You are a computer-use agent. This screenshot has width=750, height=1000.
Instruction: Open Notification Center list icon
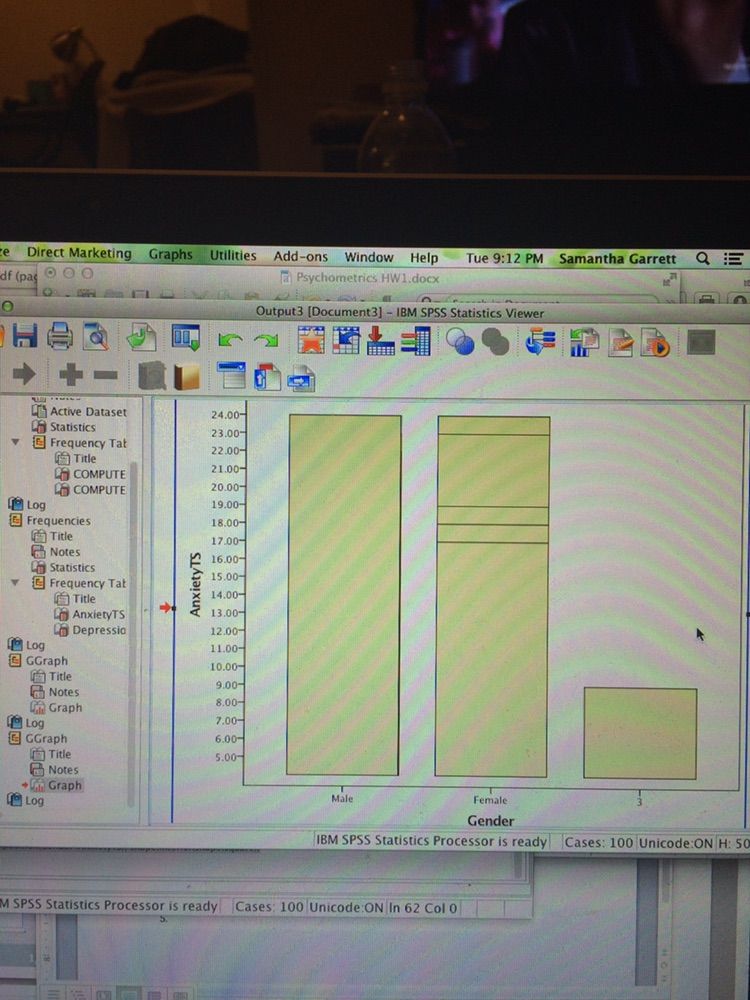pyautogui.click(x=733, y=258)
